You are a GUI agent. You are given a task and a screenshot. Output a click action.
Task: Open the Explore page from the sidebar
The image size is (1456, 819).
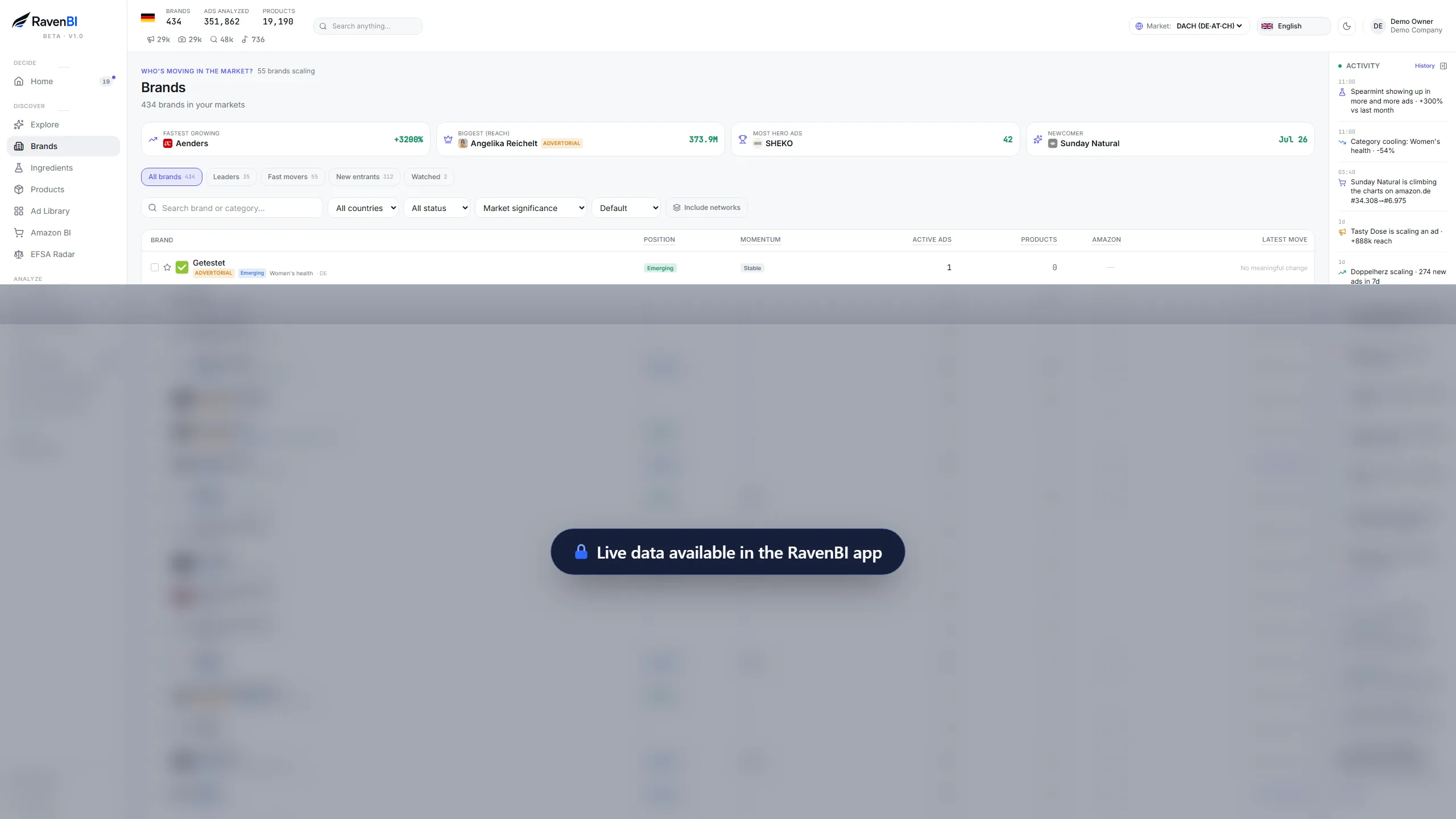point(63,125)
